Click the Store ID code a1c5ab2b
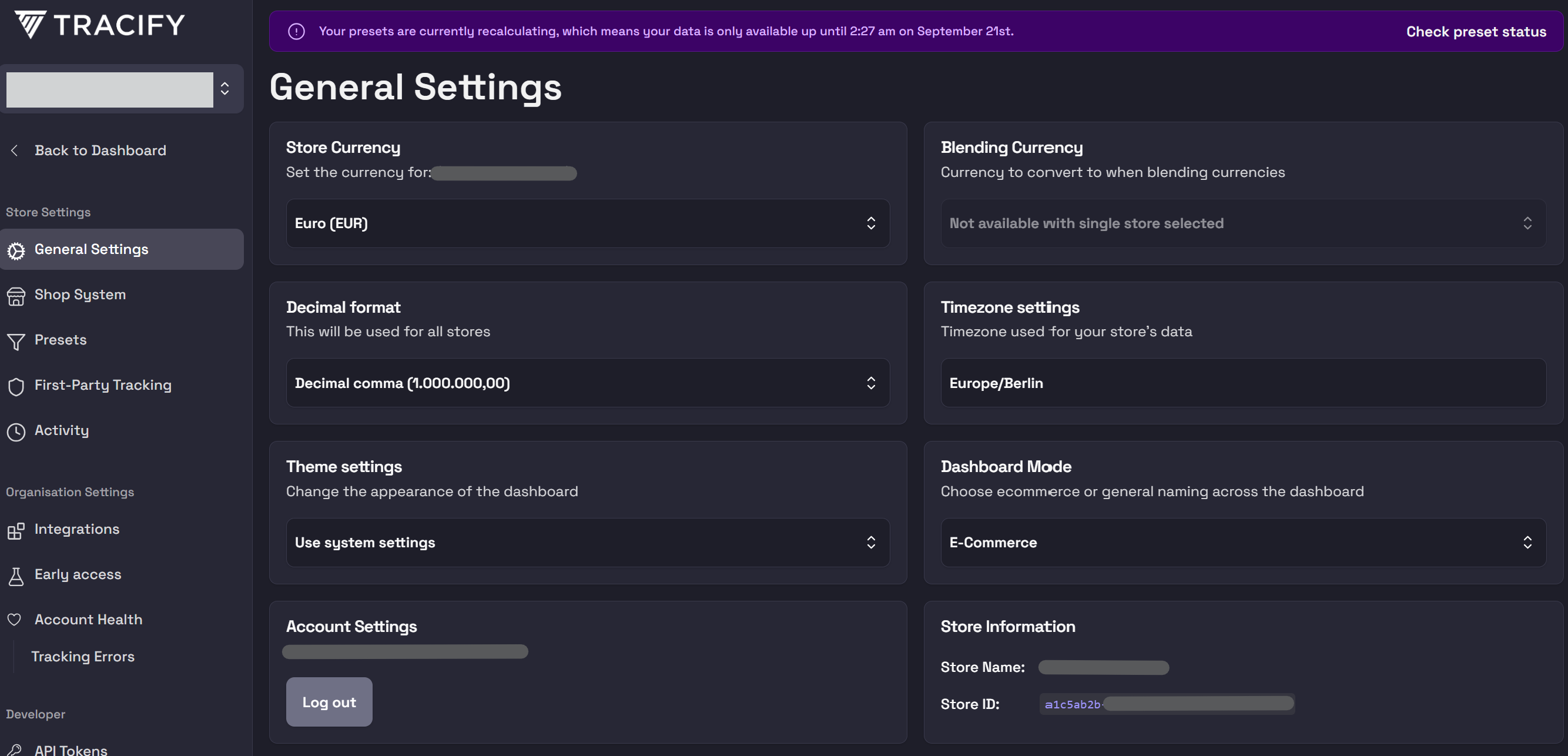This screenshot has width=1568, height=756. coord(1072,704)
